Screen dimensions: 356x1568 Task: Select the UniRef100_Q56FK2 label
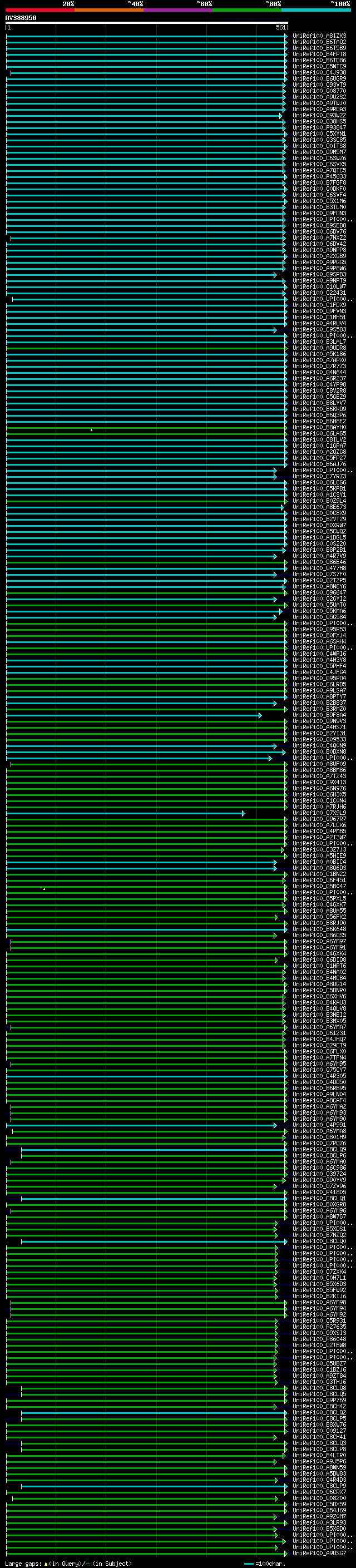[x=319, y=917]
